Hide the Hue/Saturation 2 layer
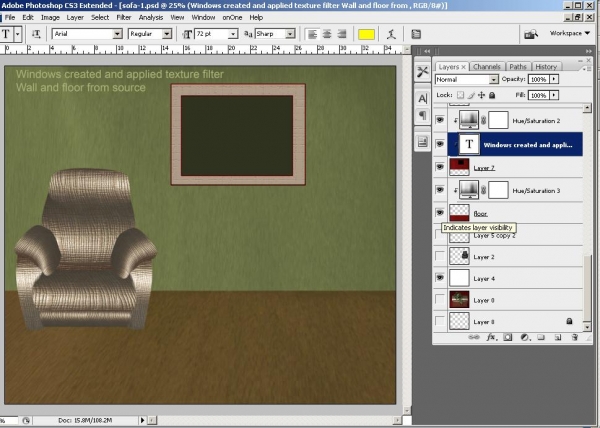600x428 pixels. tap(440, 120)
